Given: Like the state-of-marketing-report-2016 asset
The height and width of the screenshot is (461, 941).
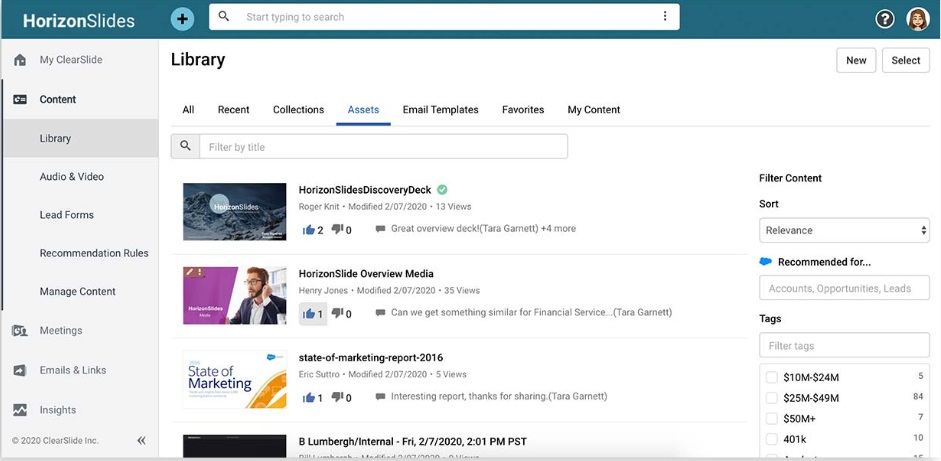Looking at the screenshot, I should pos(308,397).
